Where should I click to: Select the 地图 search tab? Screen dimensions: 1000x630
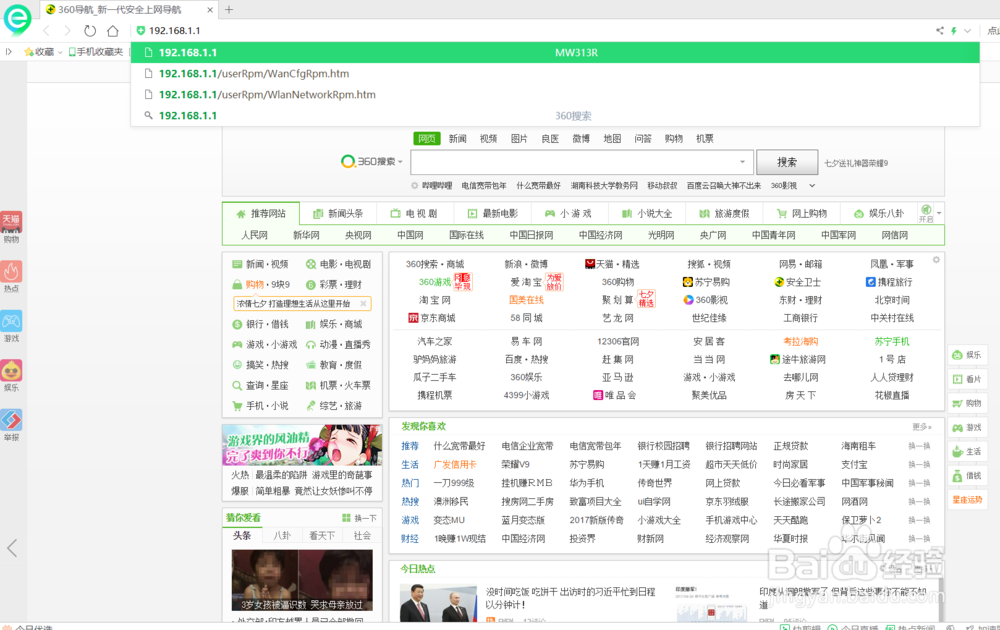pos(612,138)
